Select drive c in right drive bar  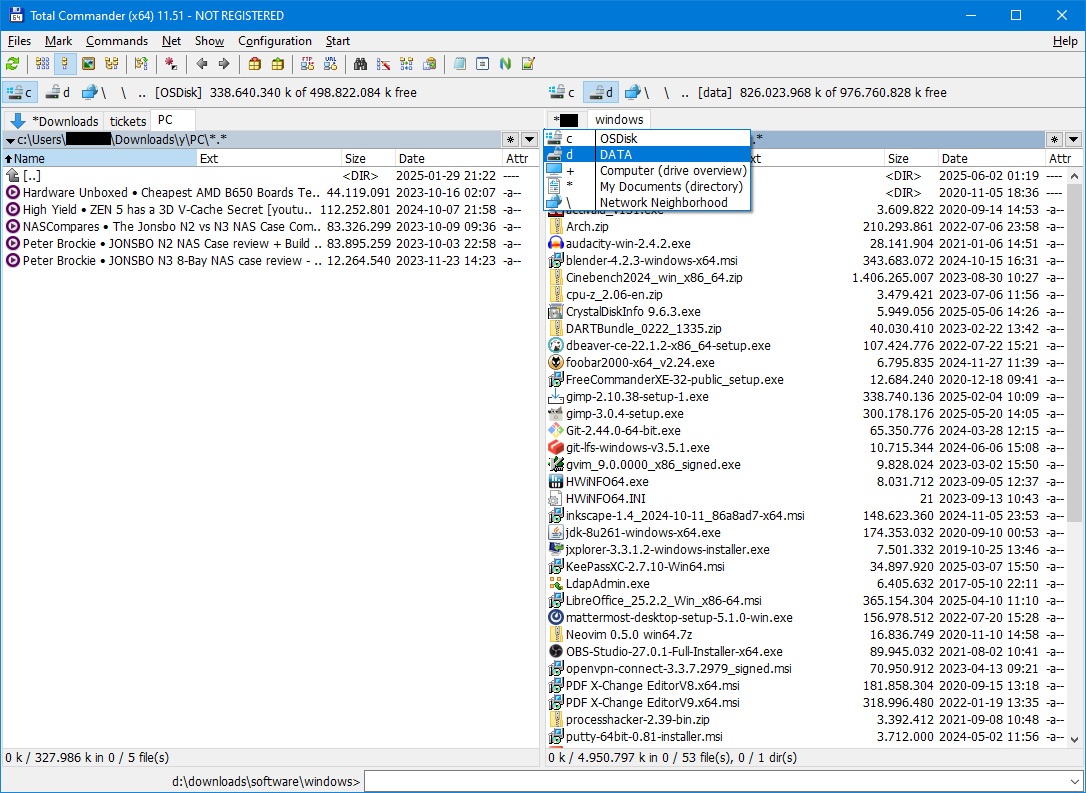(562, 92)
